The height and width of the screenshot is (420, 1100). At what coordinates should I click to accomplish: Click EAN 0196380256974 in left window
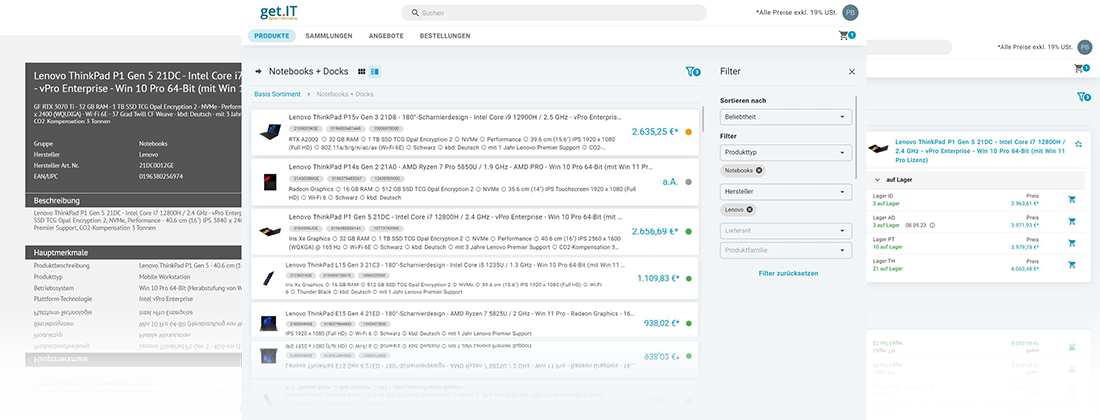pos(161,176)
